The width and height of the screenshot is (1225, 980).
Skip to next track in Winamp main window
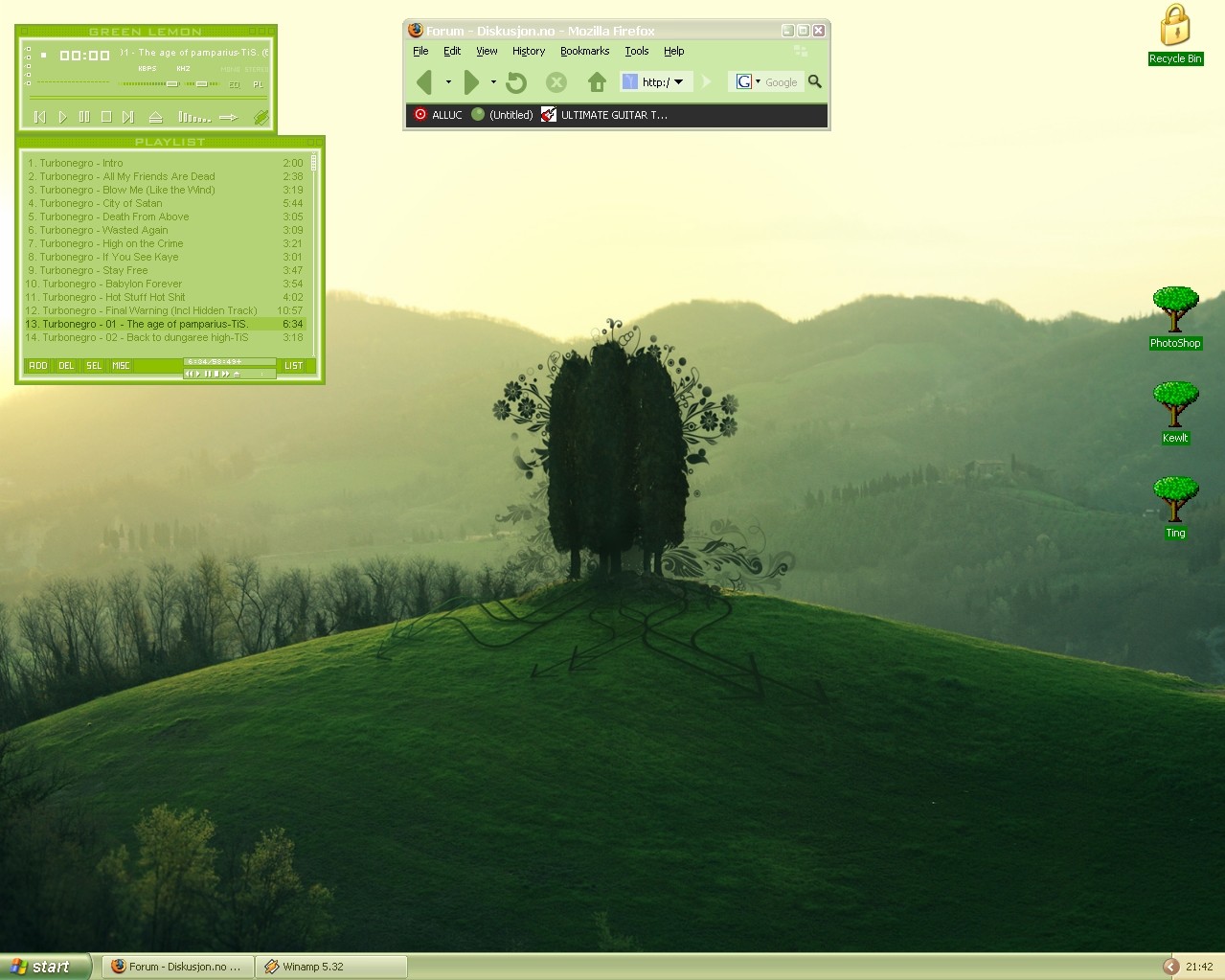tap(128, 117)
